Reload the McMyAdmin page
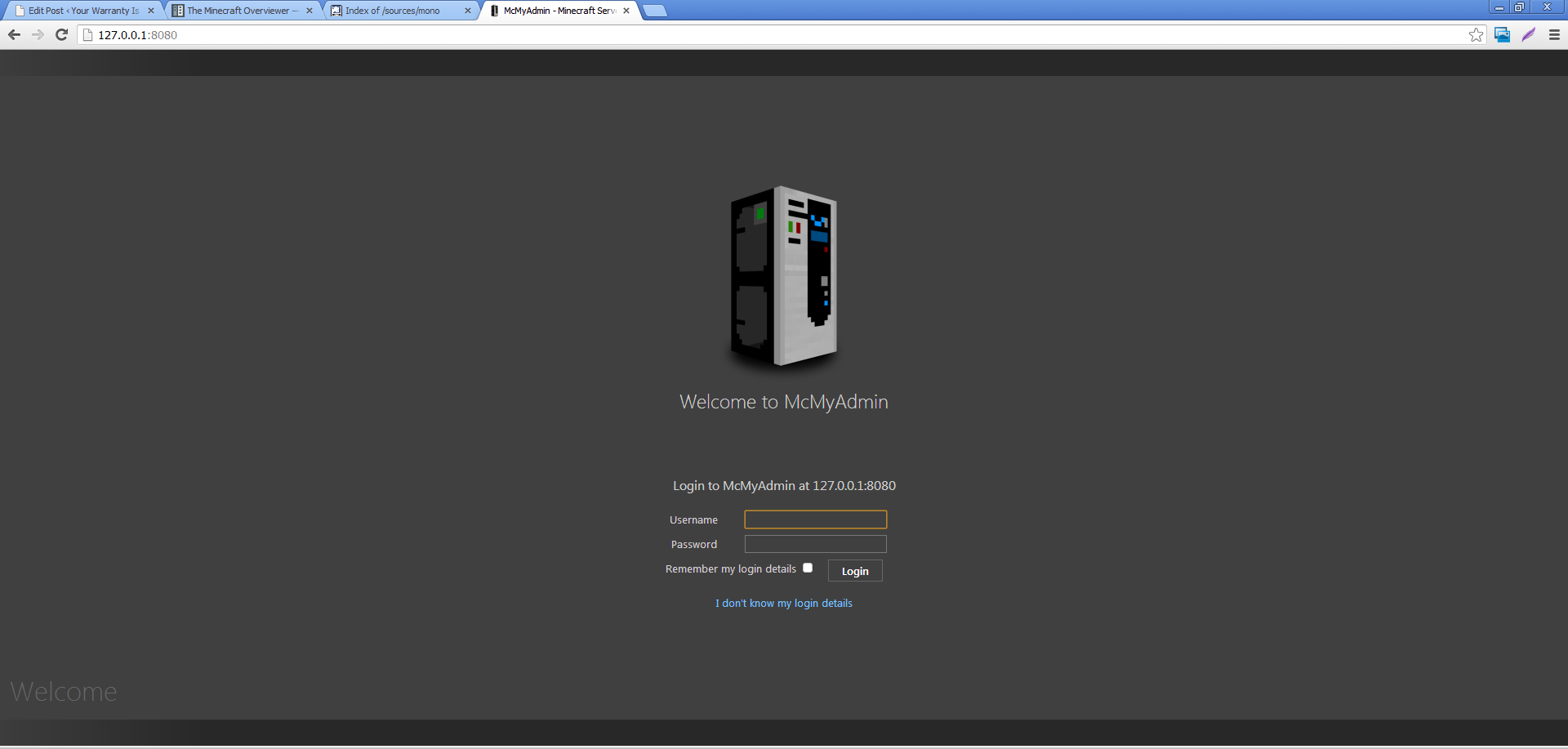 (x=61, y=34)
